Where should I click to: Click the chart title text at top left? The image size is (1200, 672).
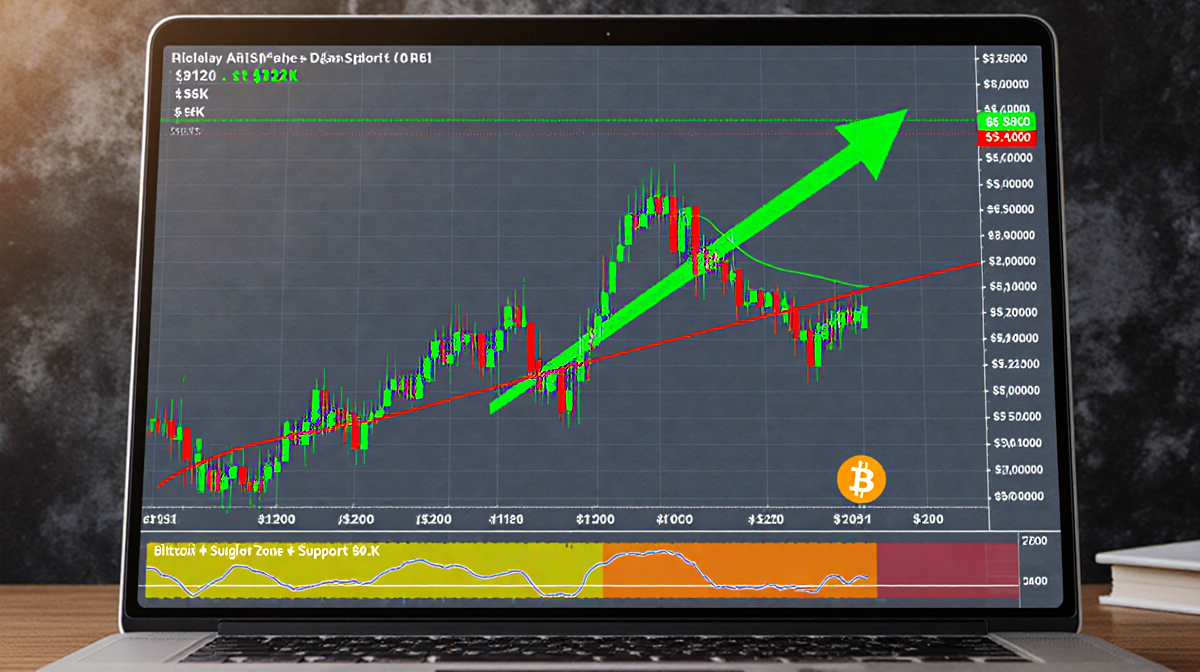(x=302, y=59)
